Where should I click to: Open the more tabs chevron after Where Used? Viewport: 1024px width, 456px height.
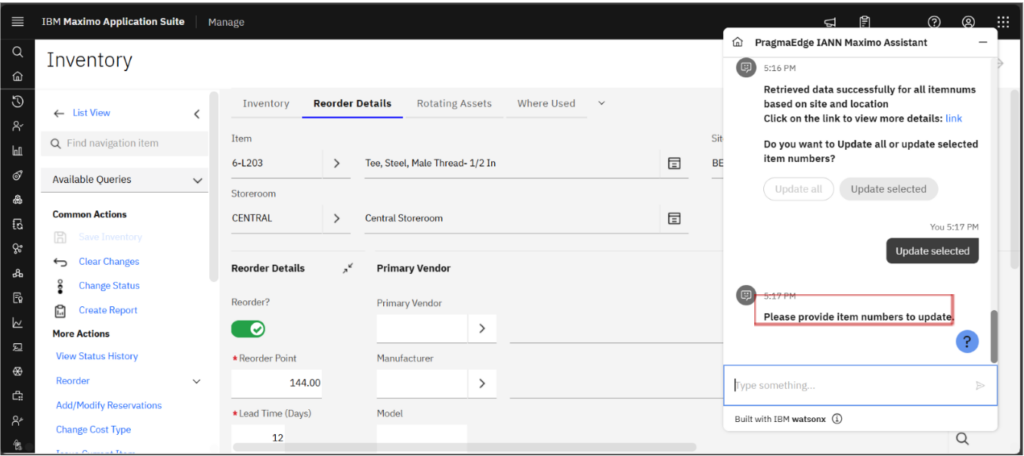[601, 103]
